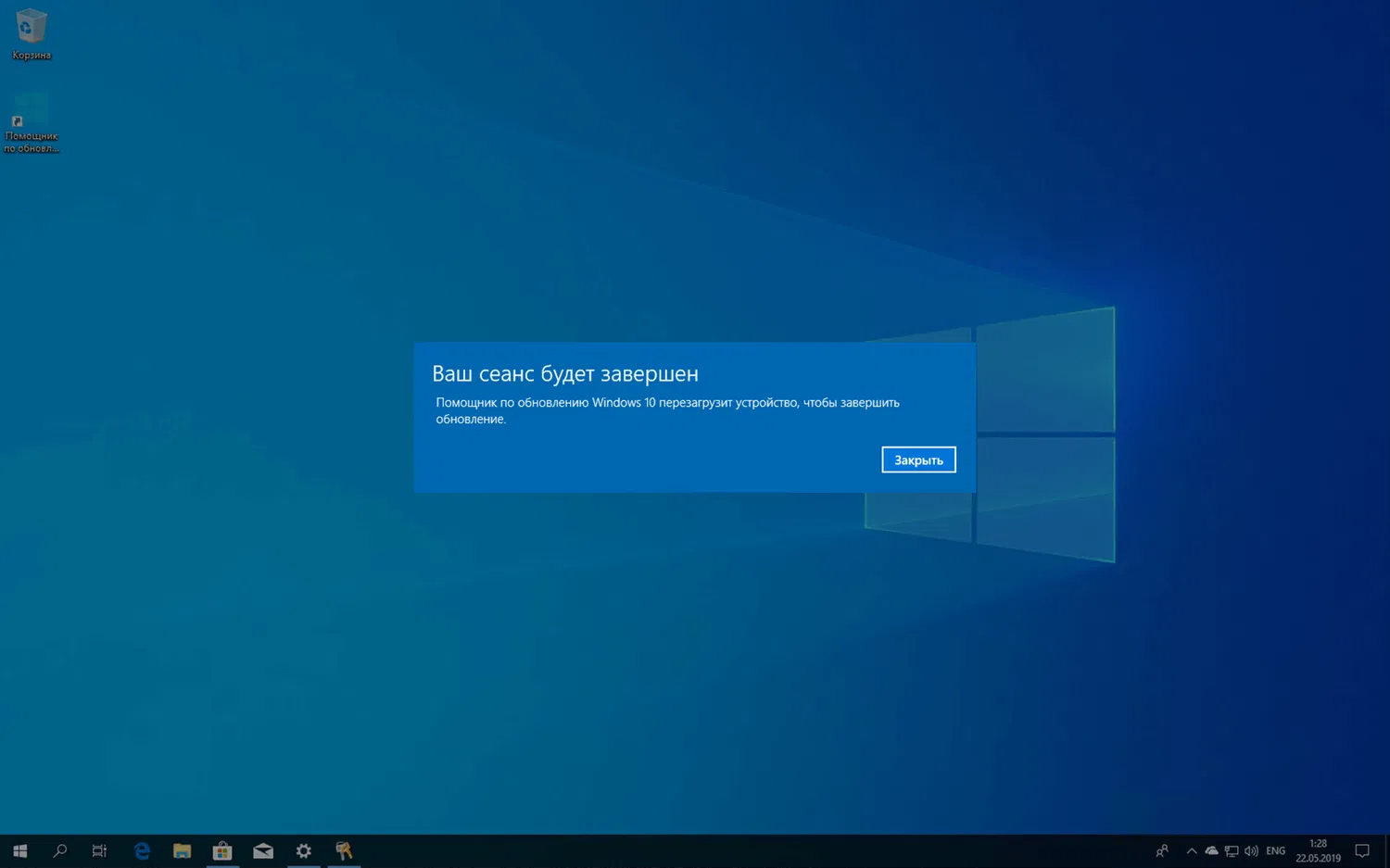Open File Explorer from the taskbar
This screenshot has height=868, width=1390.
point(183,850)
